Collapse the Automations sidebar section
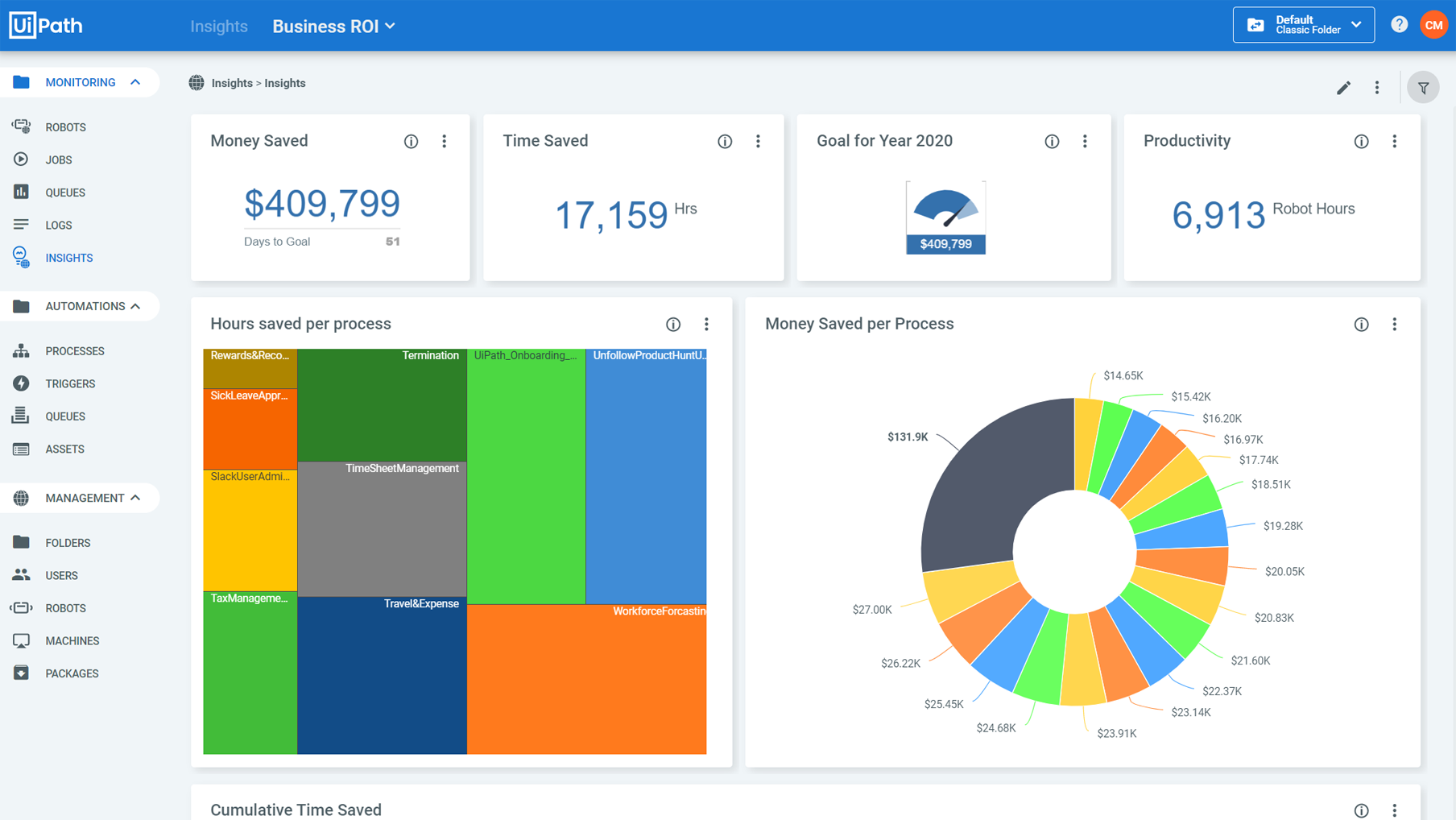Viewport: 1456px width, 820px height. 135,306
